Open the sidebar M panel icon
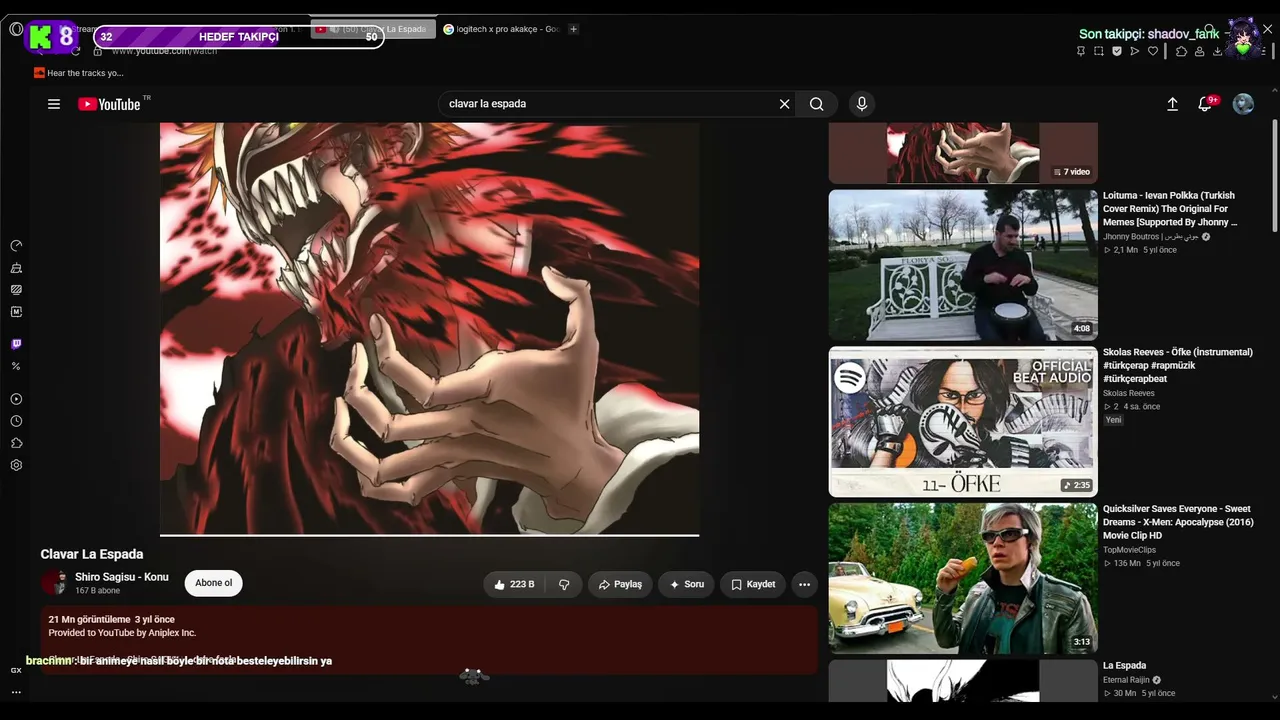The width and height of the screenshot is (1280, 720). [16, 312]
